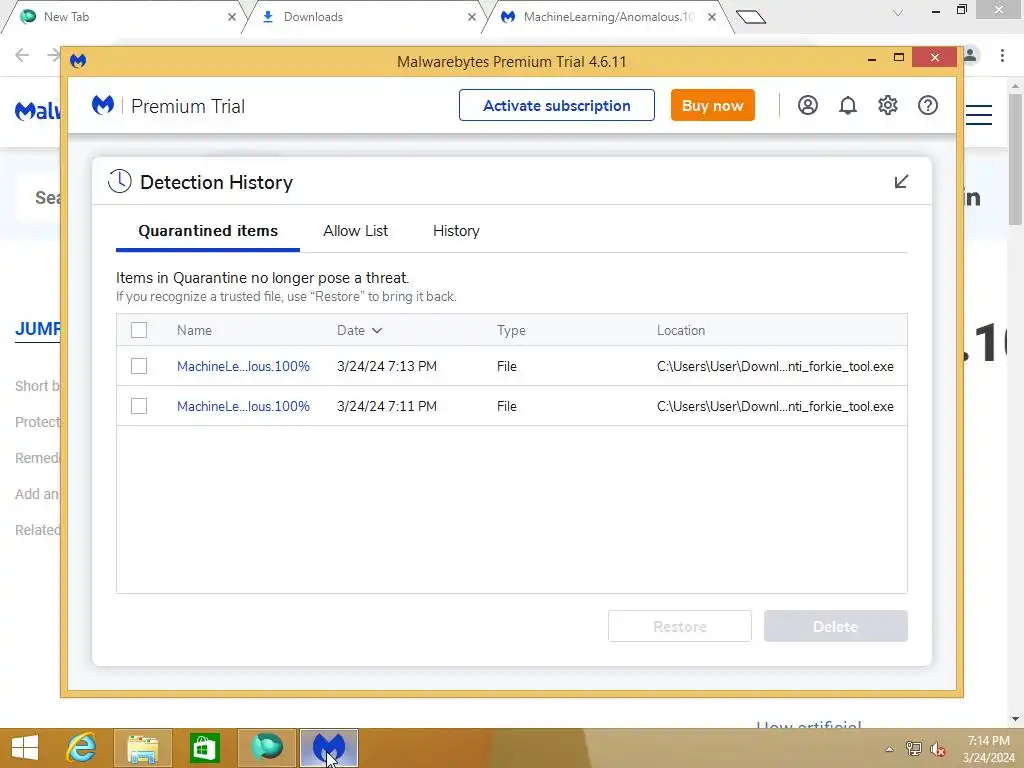Click the Delete button
1024x768 pixels.
coord(835,626)
